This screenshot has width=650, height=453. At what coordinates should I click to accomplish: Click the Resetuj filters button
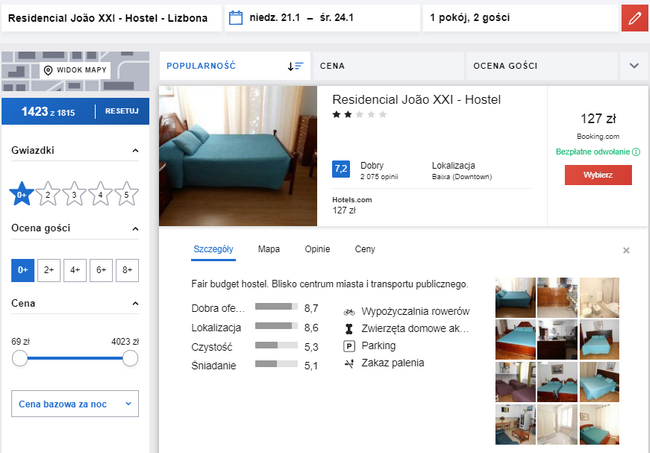pos(121,110)
